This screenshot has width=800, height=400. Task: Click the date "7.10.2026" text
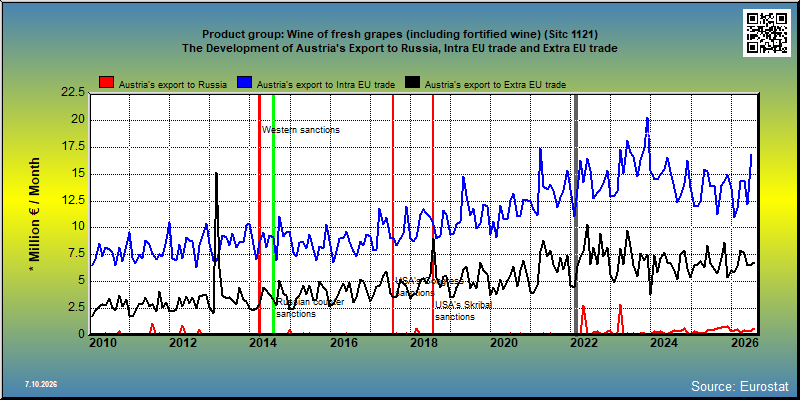41,384
